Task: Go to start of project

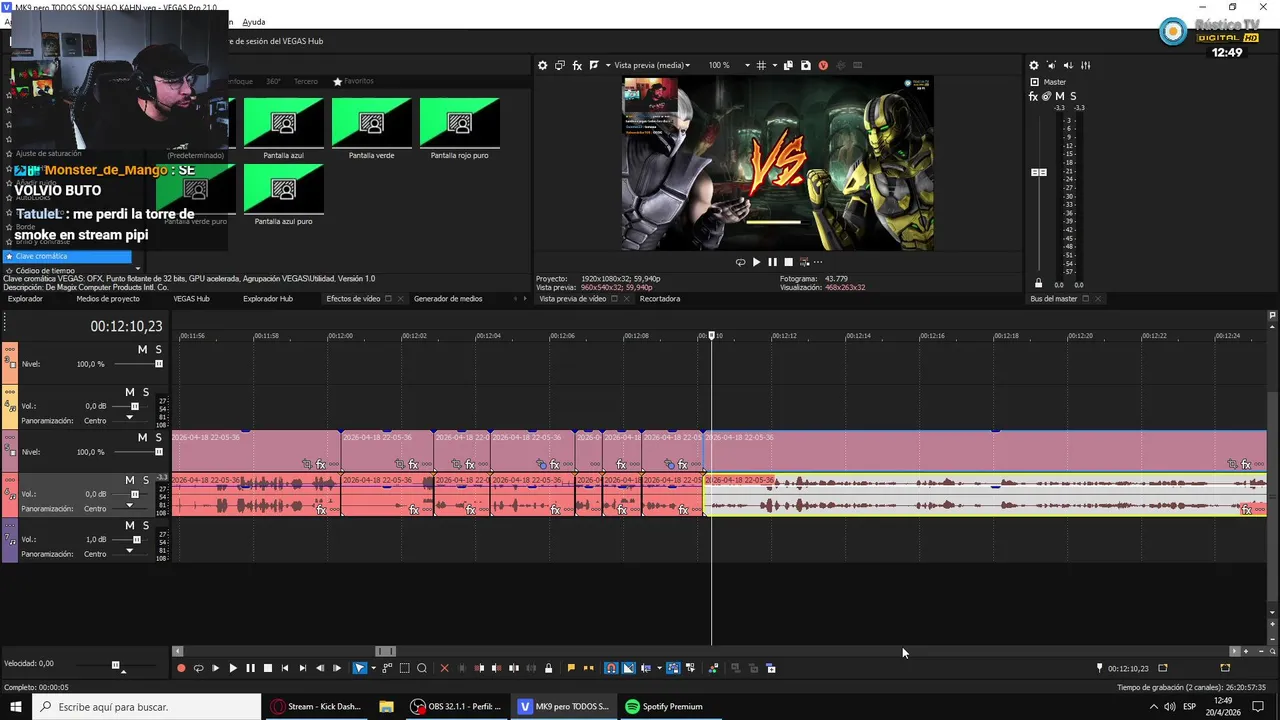Action: point(285,668)
